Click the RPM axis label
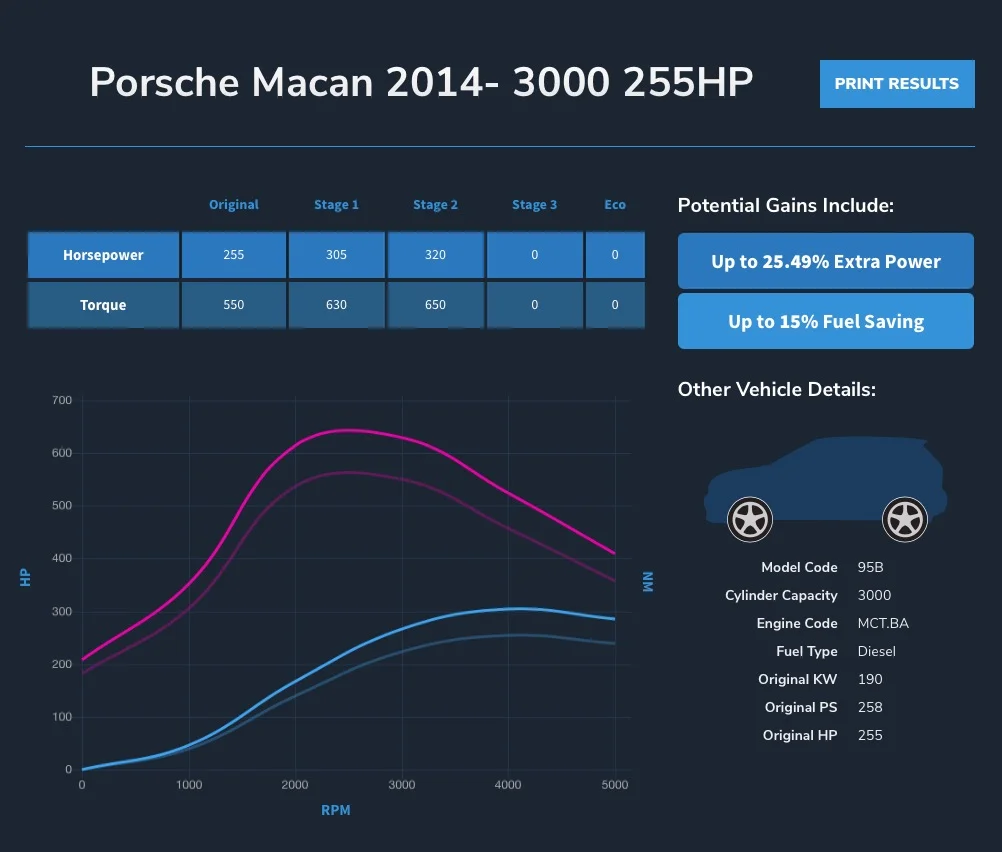 coord(335,810)
